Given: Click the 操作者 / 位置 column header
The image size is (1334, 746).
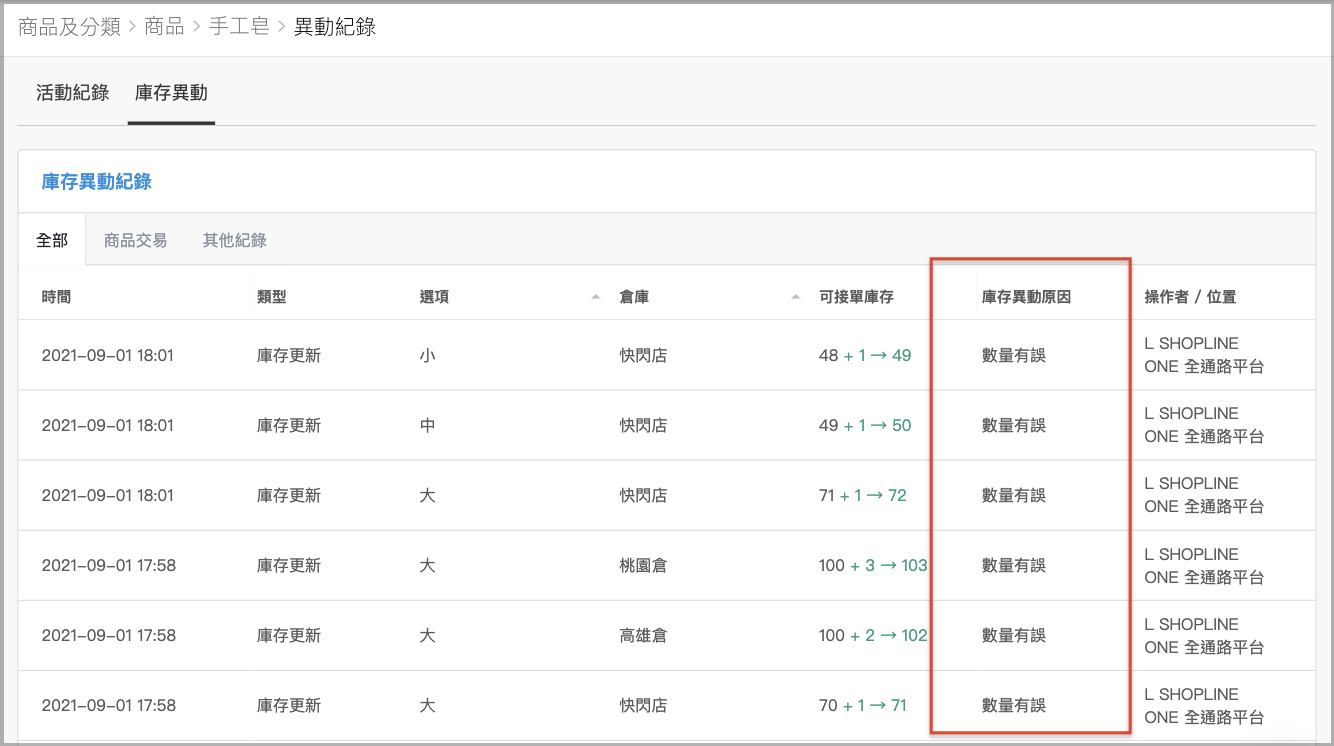Looking at the screenshot, I should click(x=1190, y=297).
